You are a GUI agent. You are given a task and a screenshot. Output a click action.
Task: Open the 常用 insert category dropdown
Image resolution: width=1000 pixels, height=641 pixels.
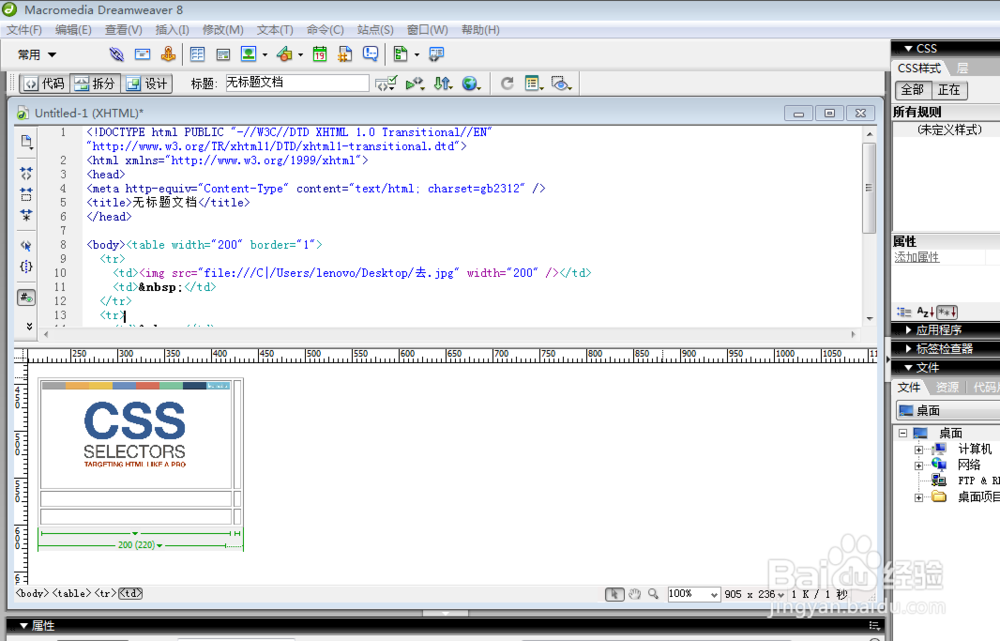(x=37, y=55)
